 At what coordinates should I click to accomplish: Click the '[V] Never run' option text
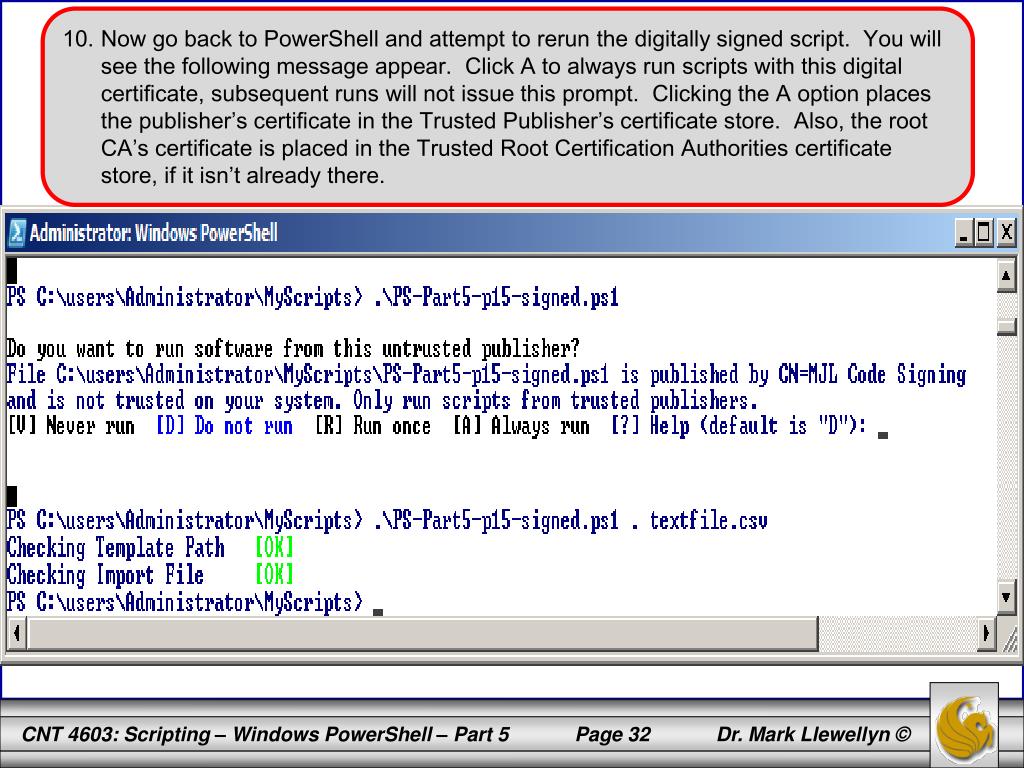(71, 426)
